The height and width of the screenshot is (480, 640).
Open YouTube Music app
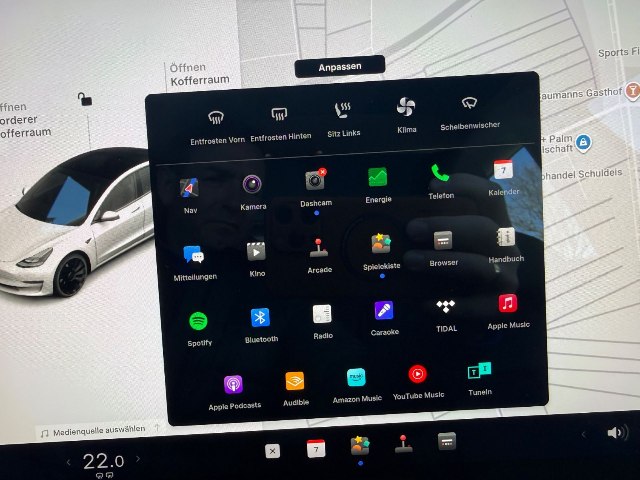point(417,375)
